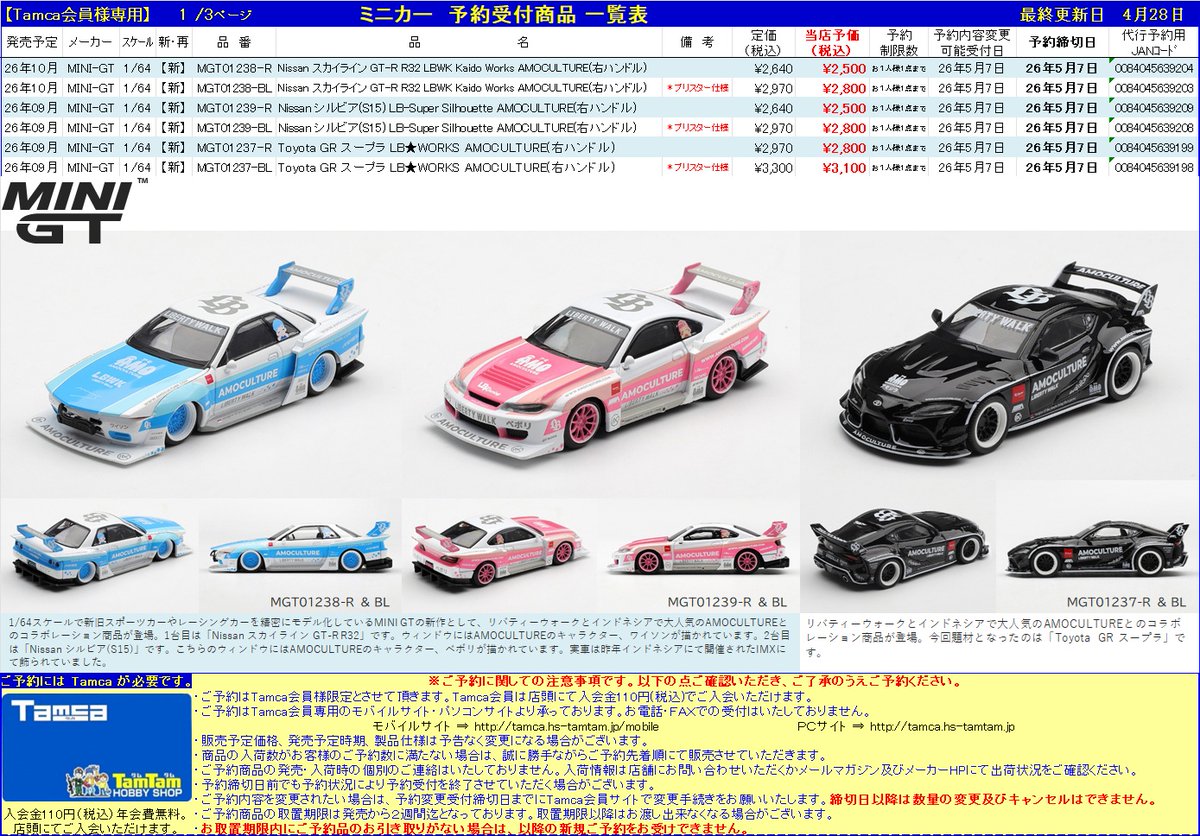The width and height of the screenshot is (1200, 836).
Task: Click JAN code 0084045639204
Action: click(1154, 68)
